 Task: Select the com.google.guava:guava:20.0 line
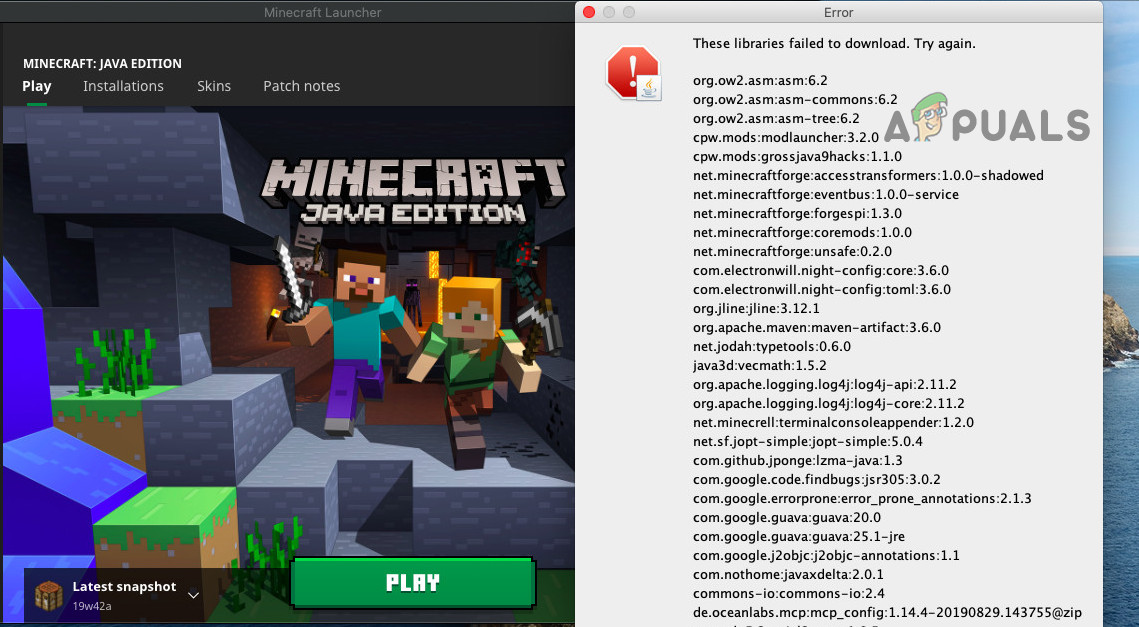pos(787,517)
